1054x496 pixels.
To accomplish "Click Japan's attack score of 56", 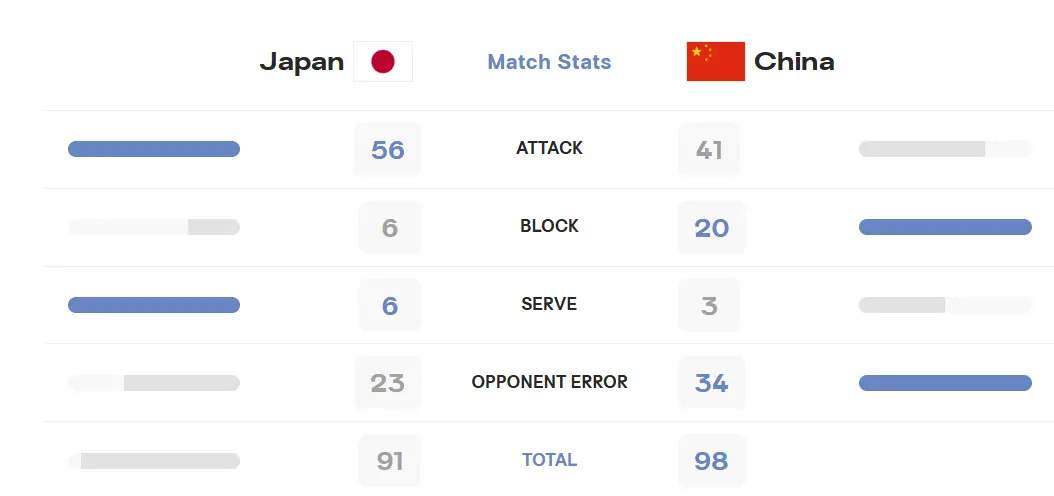I will click(388, 149).
